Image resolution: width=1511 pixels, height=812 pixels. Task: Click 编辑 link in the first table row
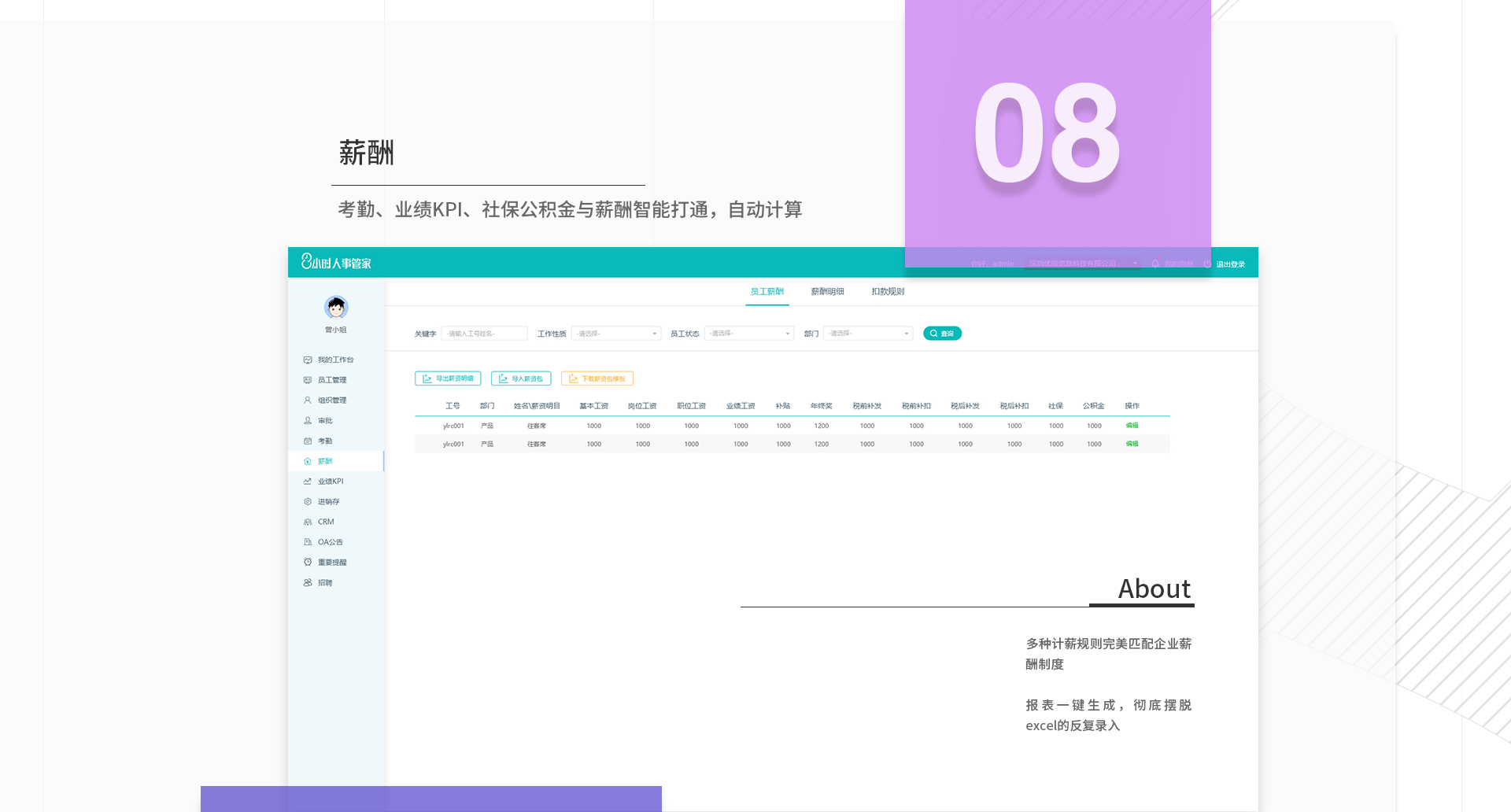click(x=1132, y=426)
